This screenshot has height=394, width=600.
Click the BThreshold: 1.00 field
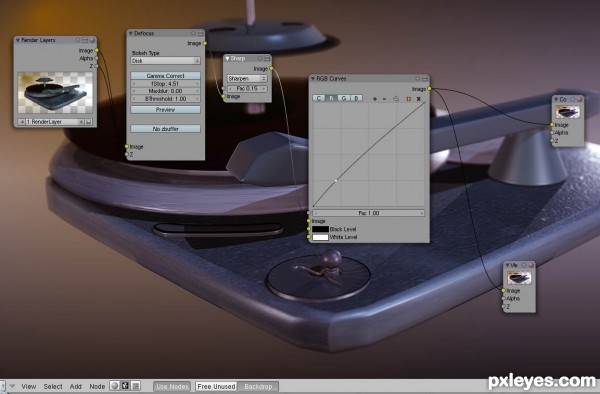pos(165,99)
